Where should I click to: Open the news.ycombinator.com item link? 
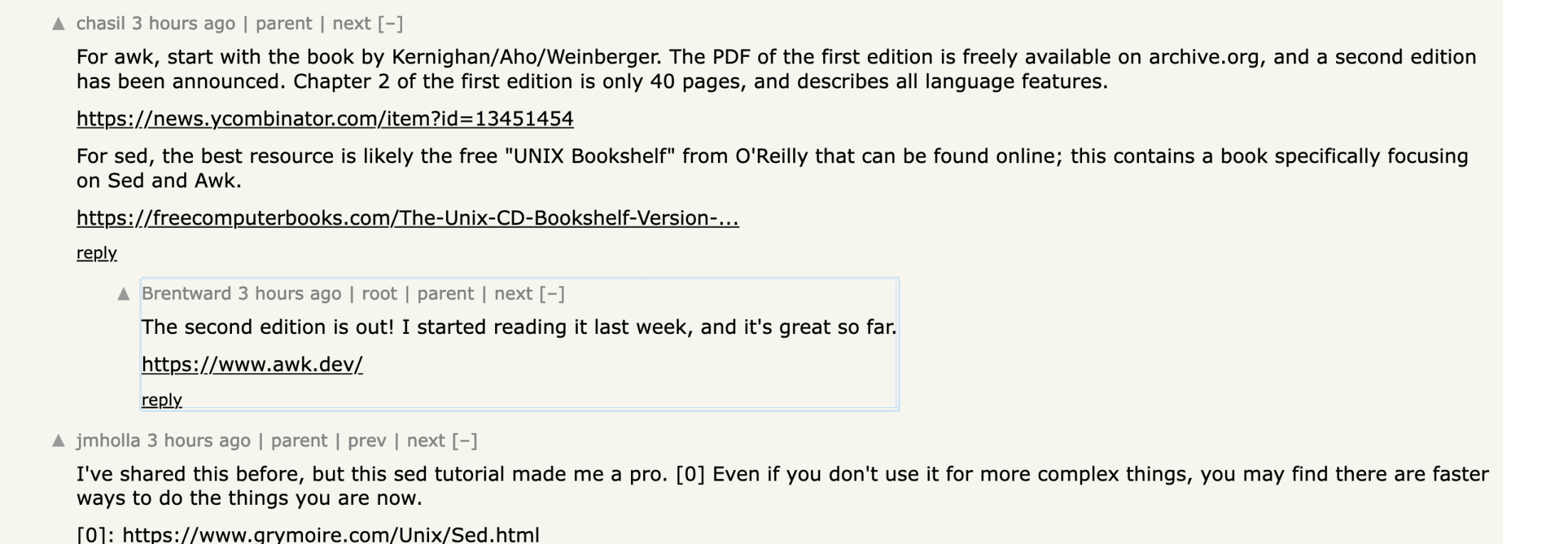pos(324,118)
